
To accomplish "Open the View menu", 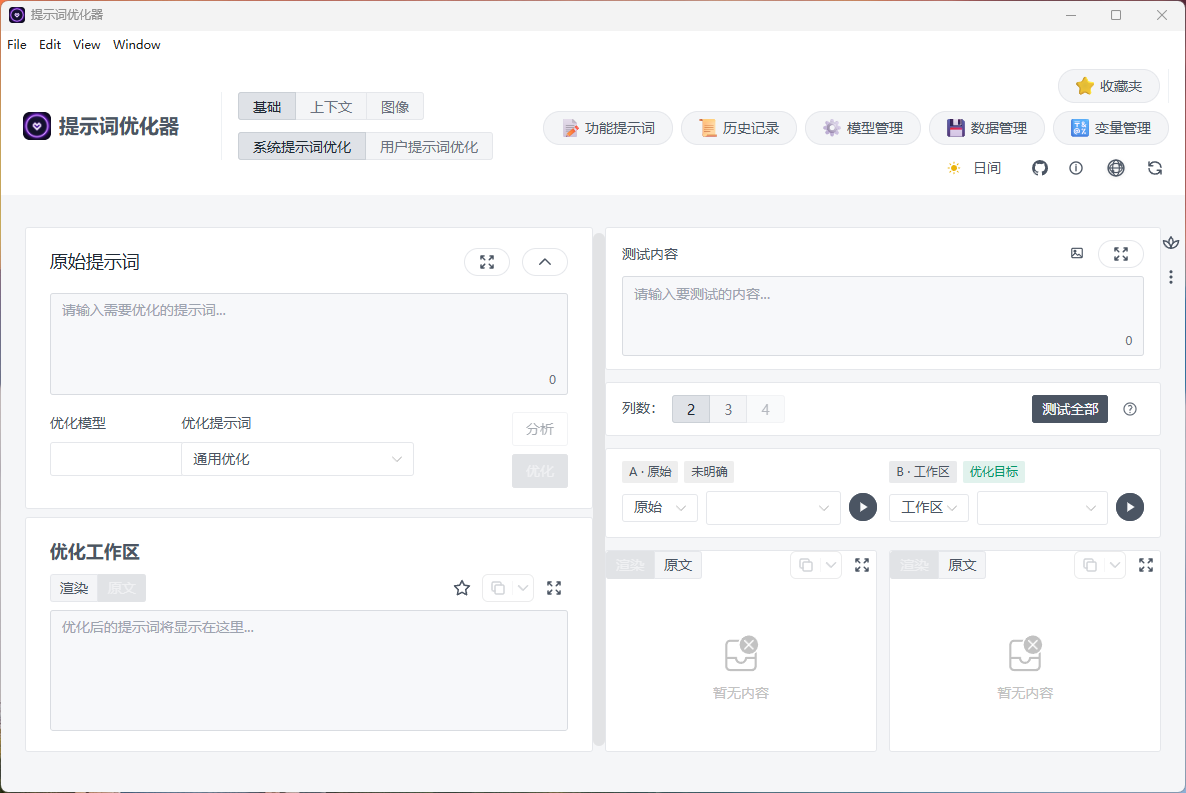I will pyautogui.click(x=86, y=45).
